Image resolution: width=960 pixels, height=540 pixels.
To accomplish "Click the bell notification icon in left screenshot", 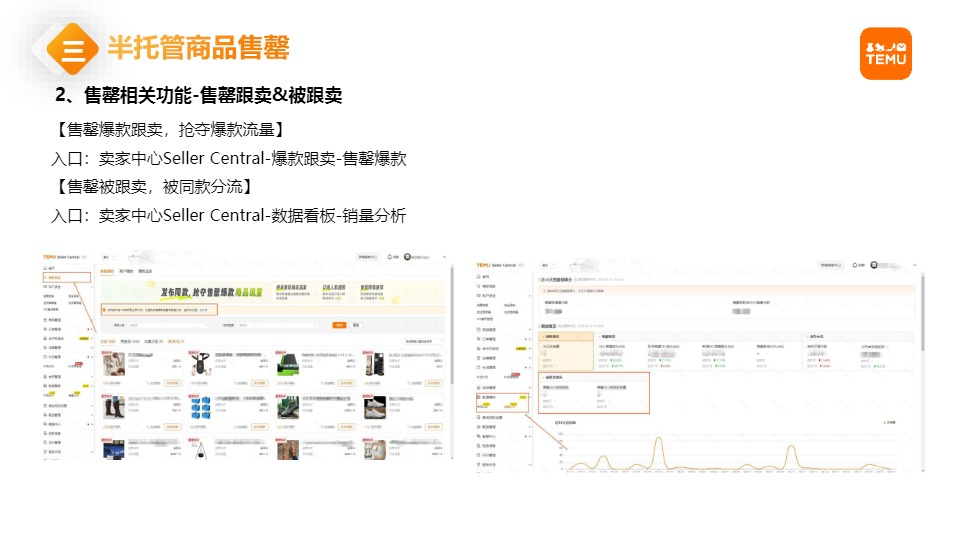I will tap(392, 257).
